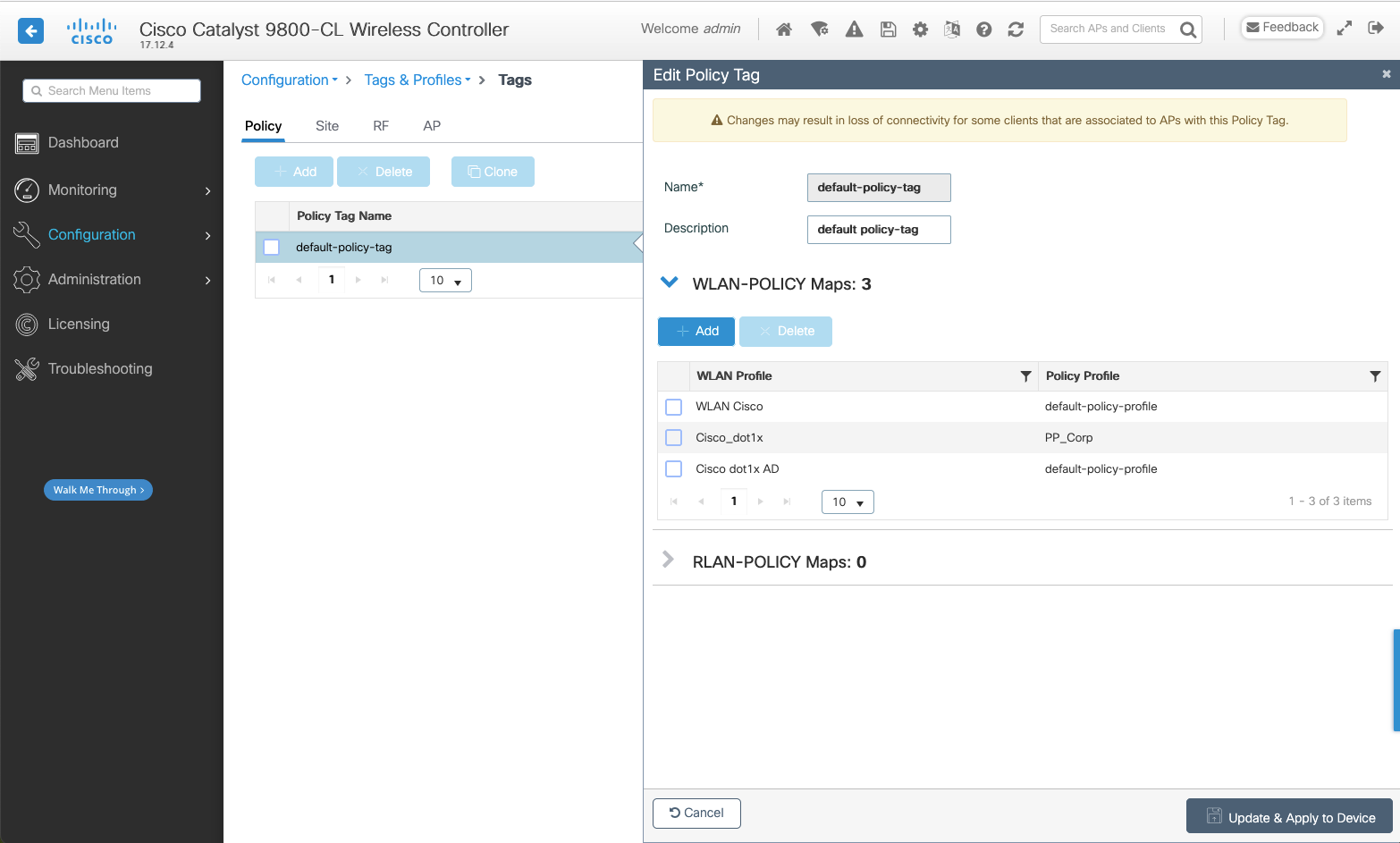Focus the Search Menu Items field

pos(112,91)
